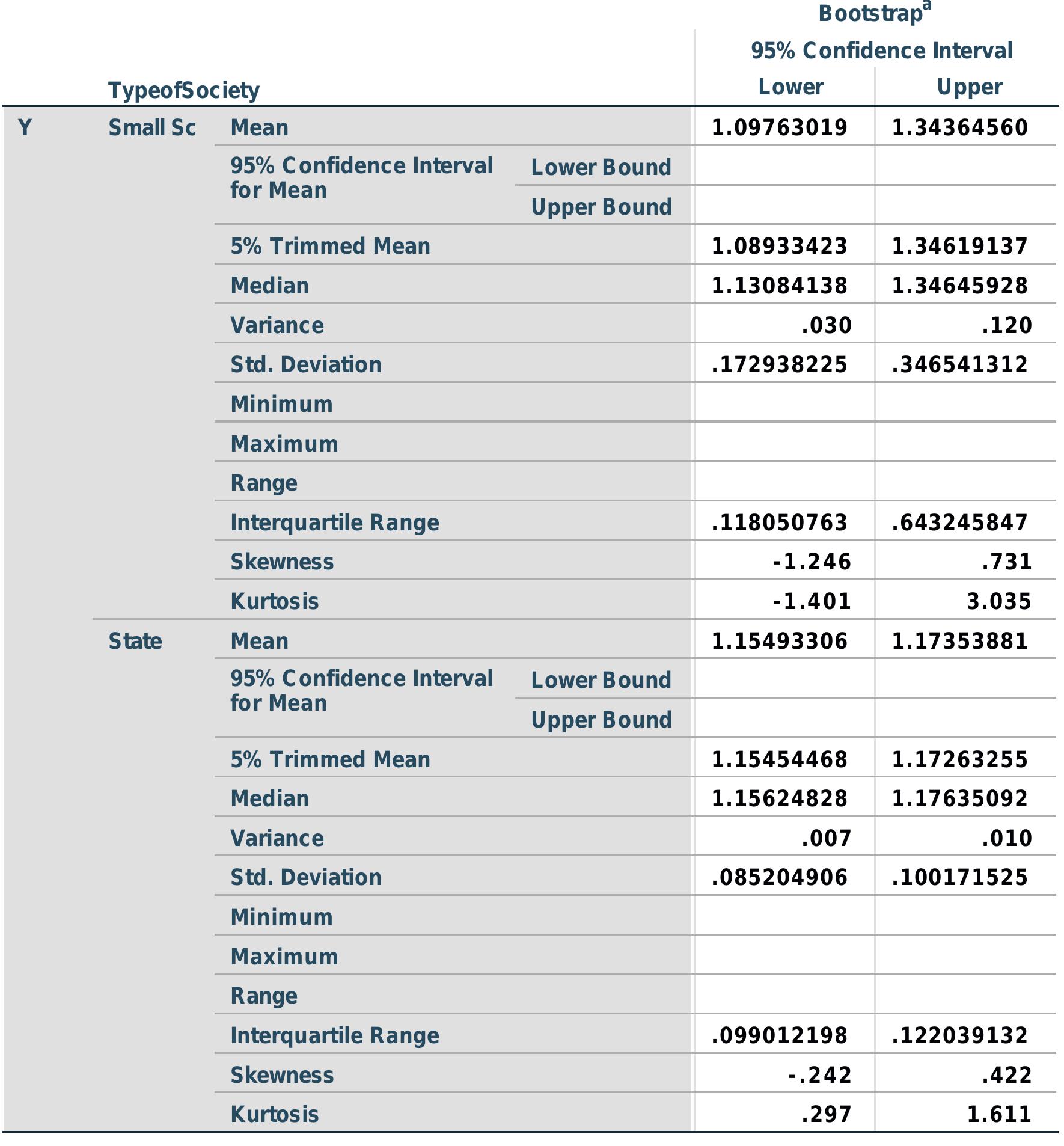1064x1146 pixels.
Task: Click the Small Sc median lower value 1.13084138
Action: point(779,286)
